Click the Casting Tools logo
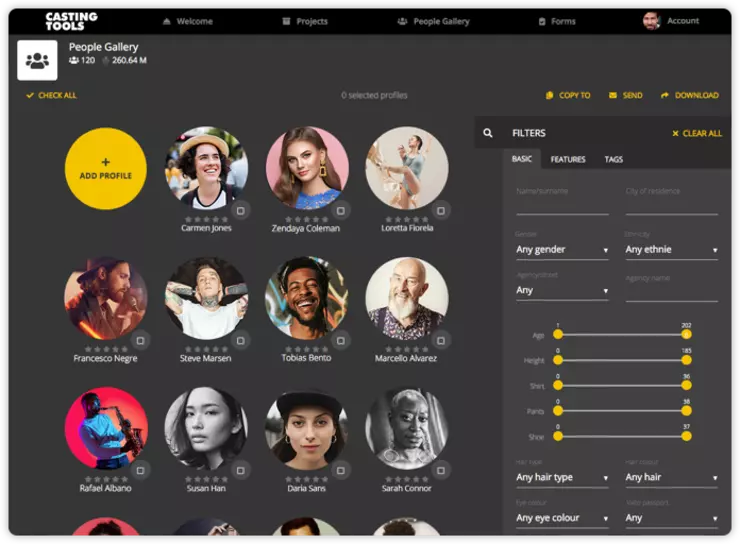 tap(71, 21)
